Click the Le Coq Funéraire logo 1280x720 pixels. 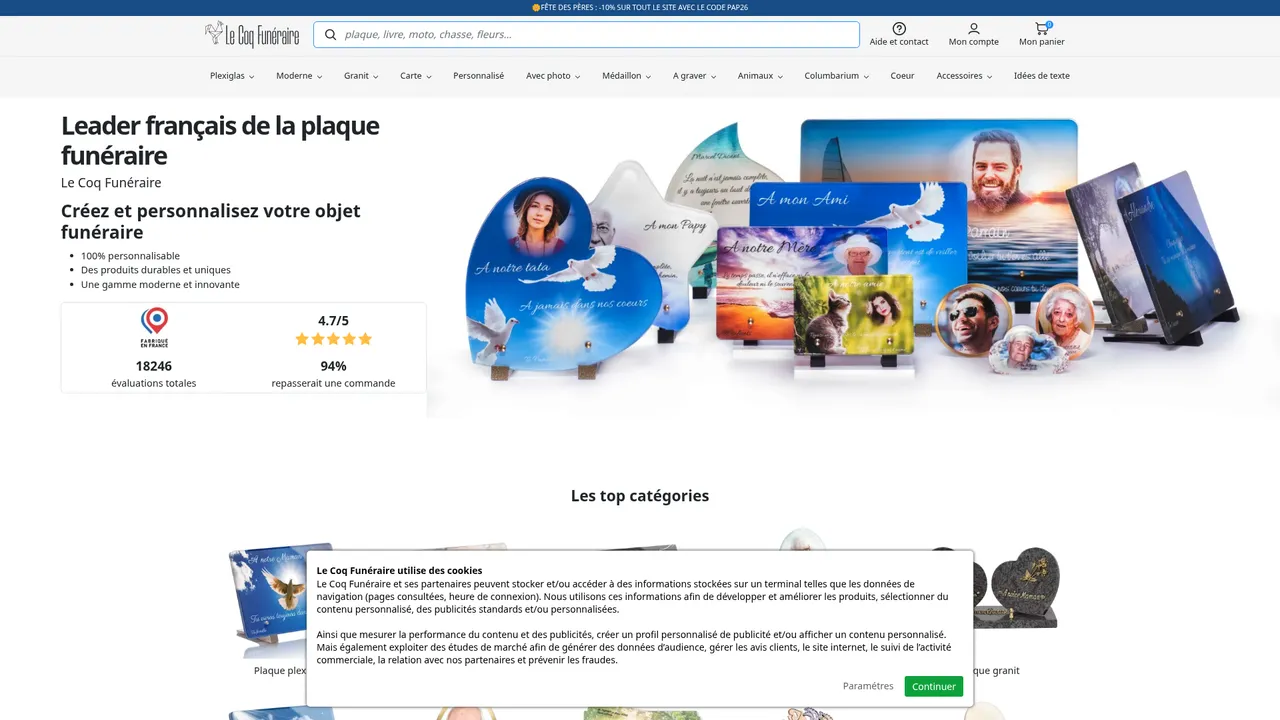(x=252, y=35)
